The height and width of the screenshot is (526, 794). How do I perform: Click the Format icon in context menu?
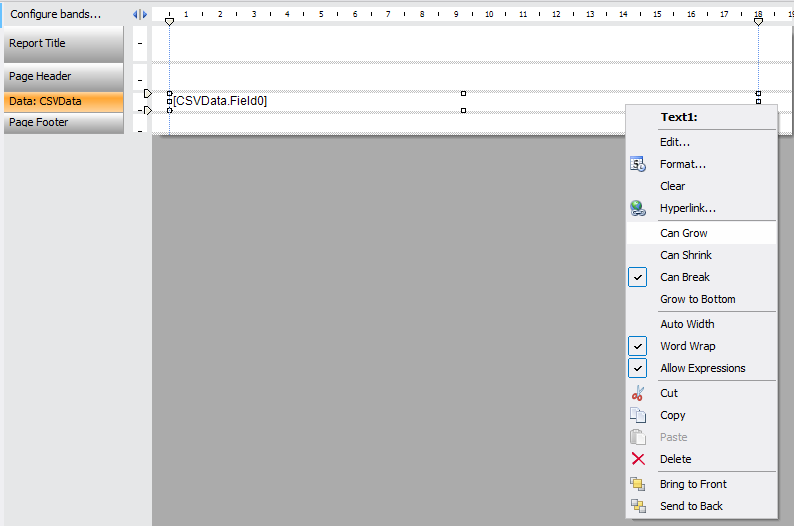pyautogui.click(x=638, y=164)
